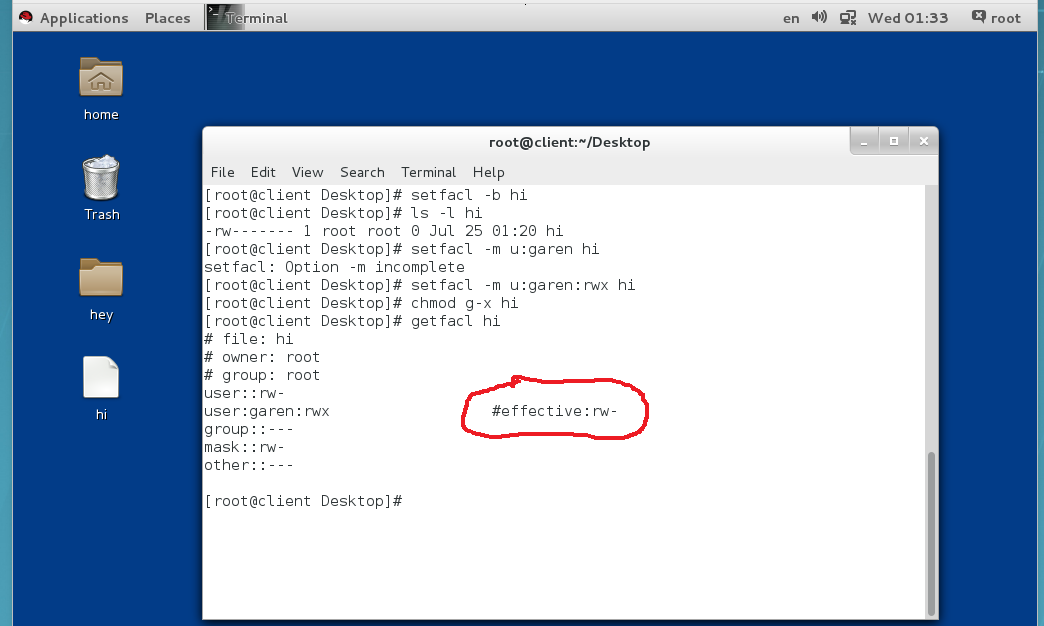Open the Applications menu
Image resolution: width=1044 pixels, height=626 pixels.
[x=84, y=18]
